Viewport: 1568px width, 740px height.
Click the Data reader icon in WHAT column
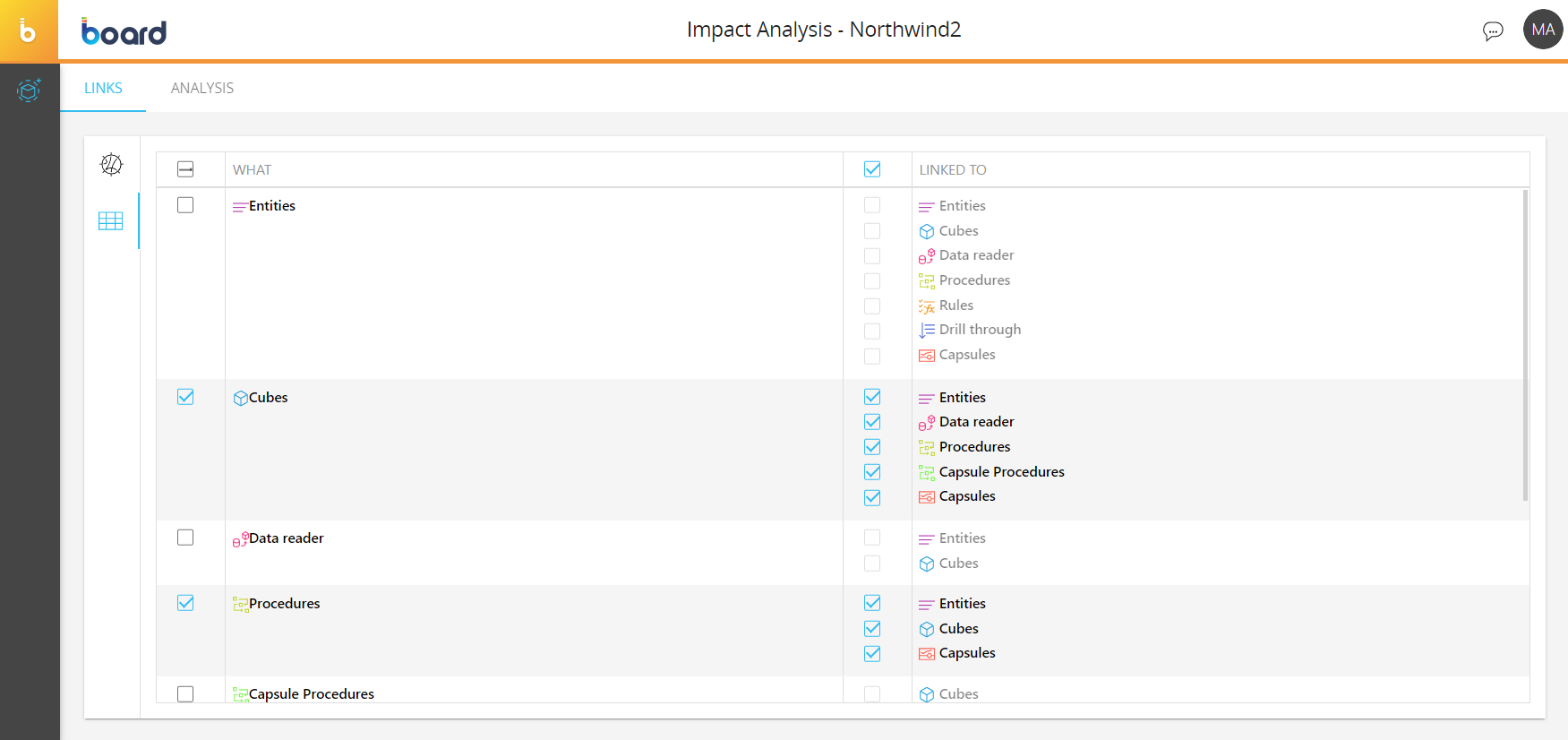[240, 539]
